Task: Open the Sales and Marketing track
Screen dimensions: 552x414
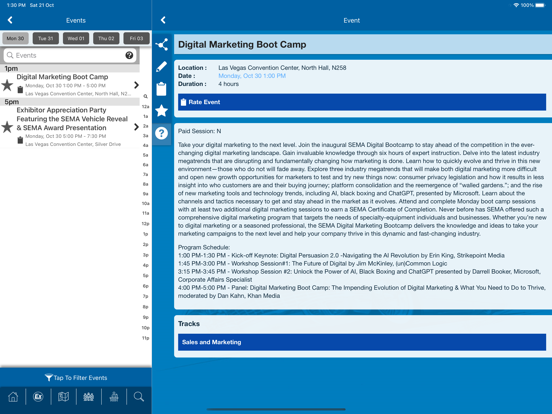Action: (x=362, y=342)
